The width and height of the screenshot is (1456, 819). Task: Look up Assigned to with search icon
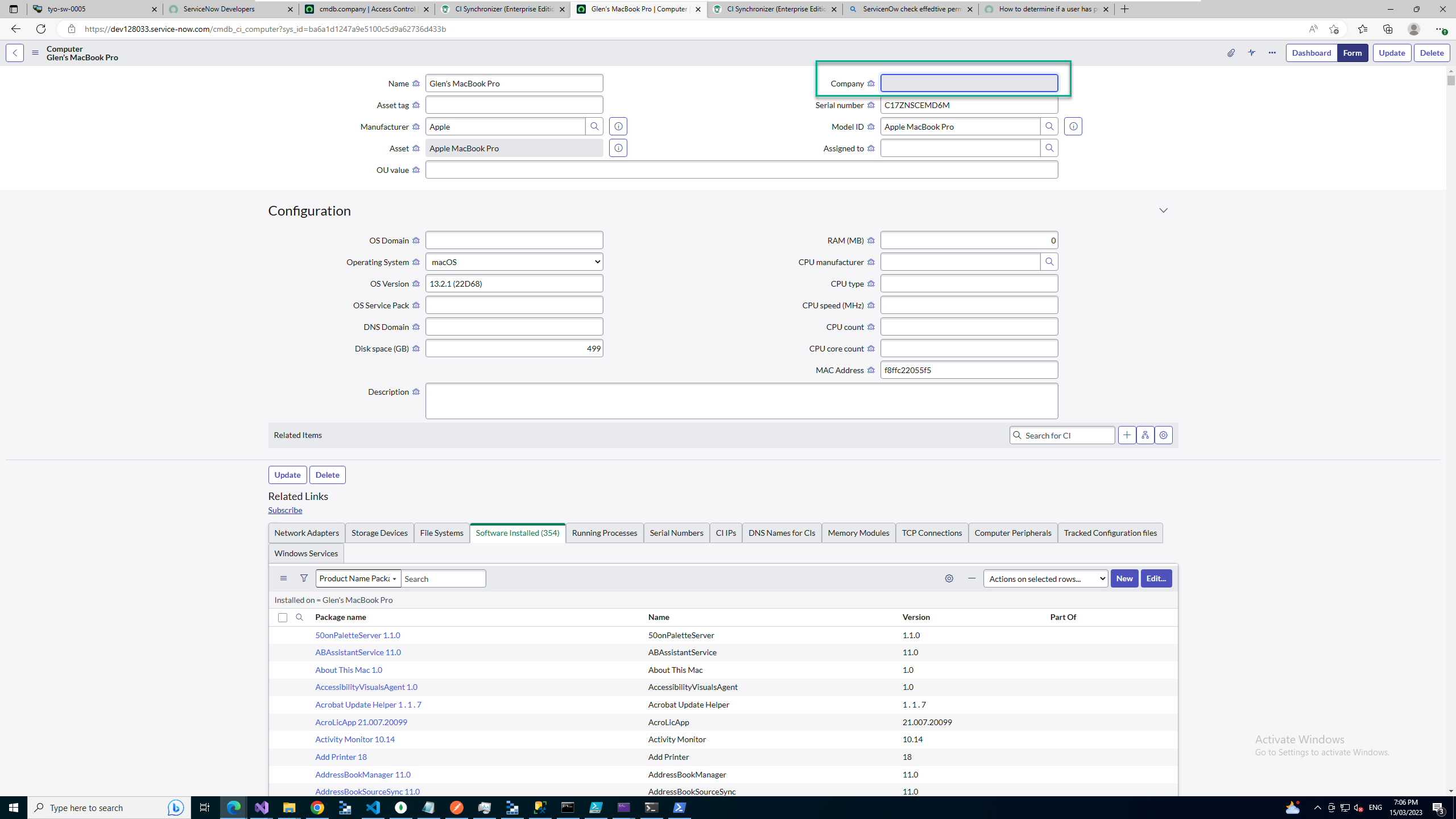coord(1049,148)
